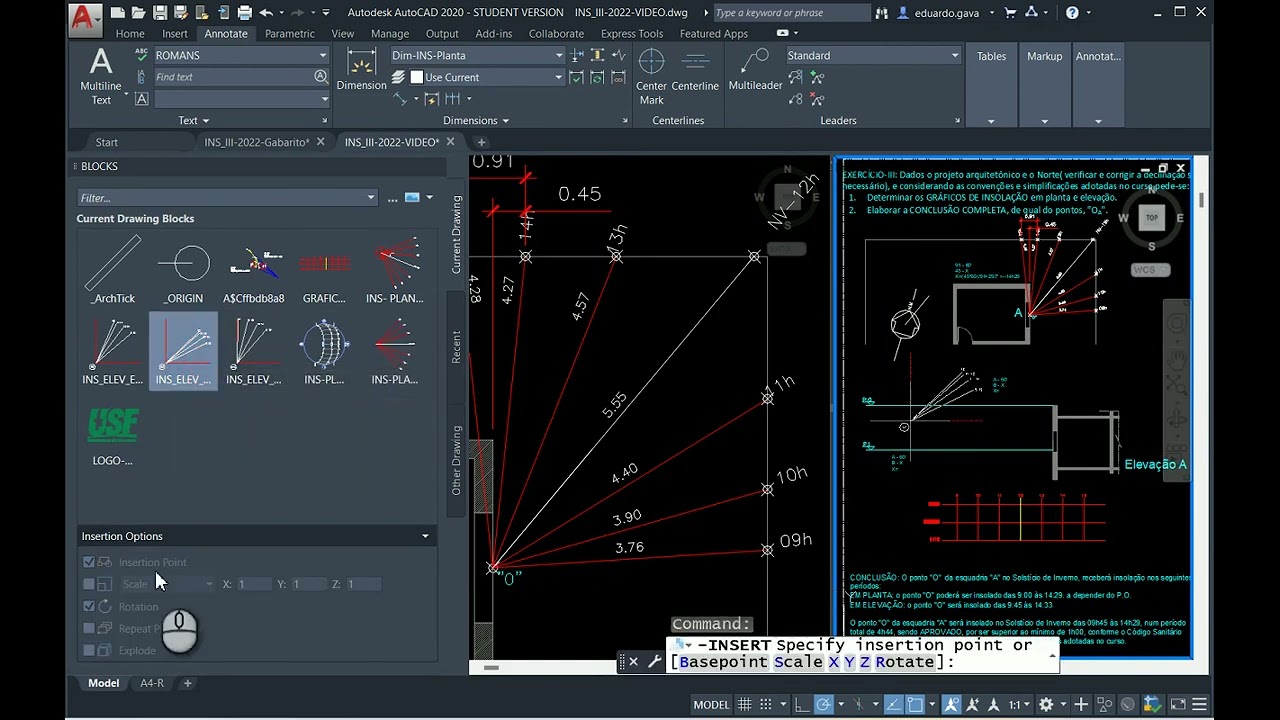Click the Undo arrow icon

pyautogui.click(x=266, y=13)
